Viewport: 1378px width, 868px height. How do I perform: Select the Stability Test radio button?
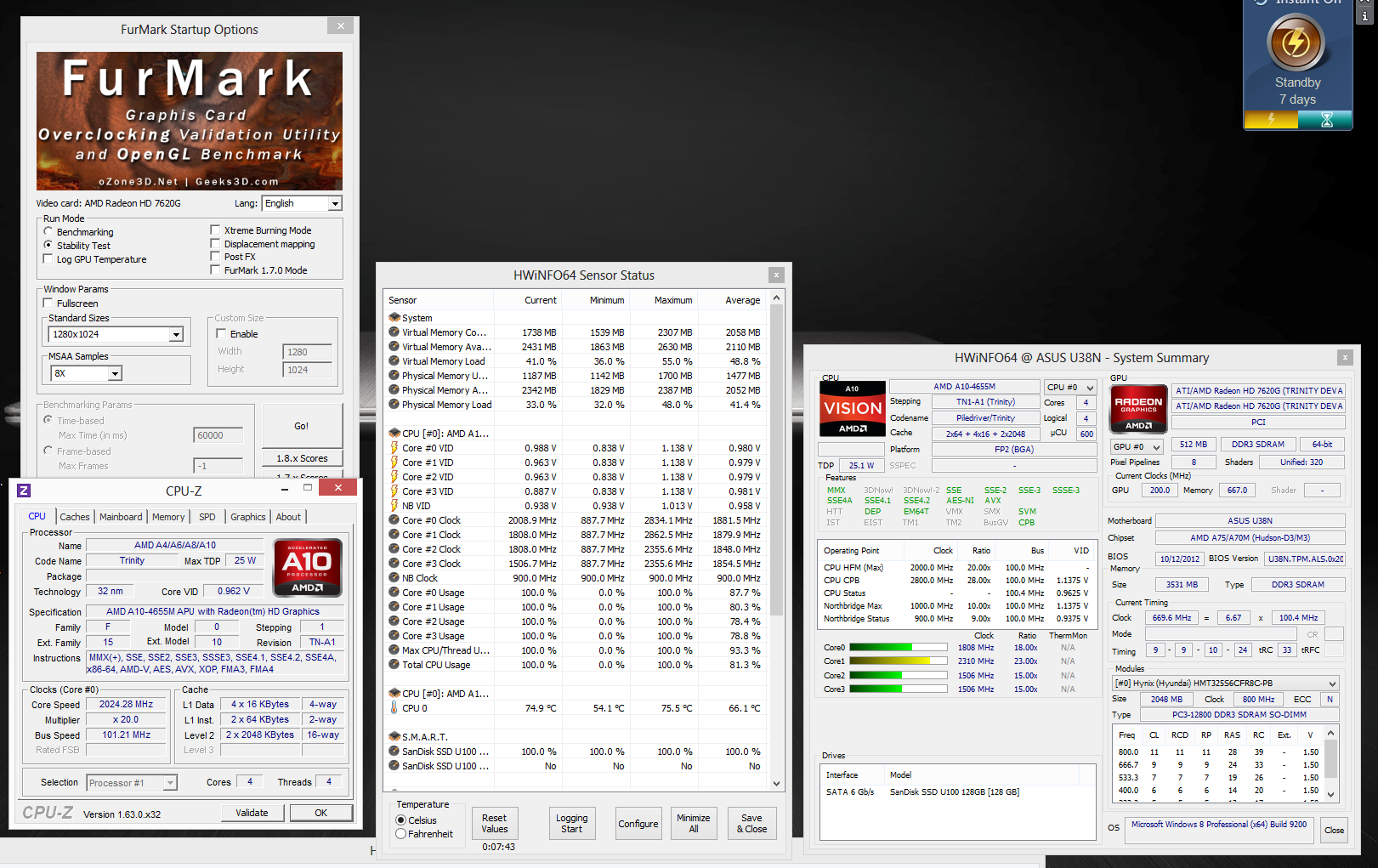48,245
